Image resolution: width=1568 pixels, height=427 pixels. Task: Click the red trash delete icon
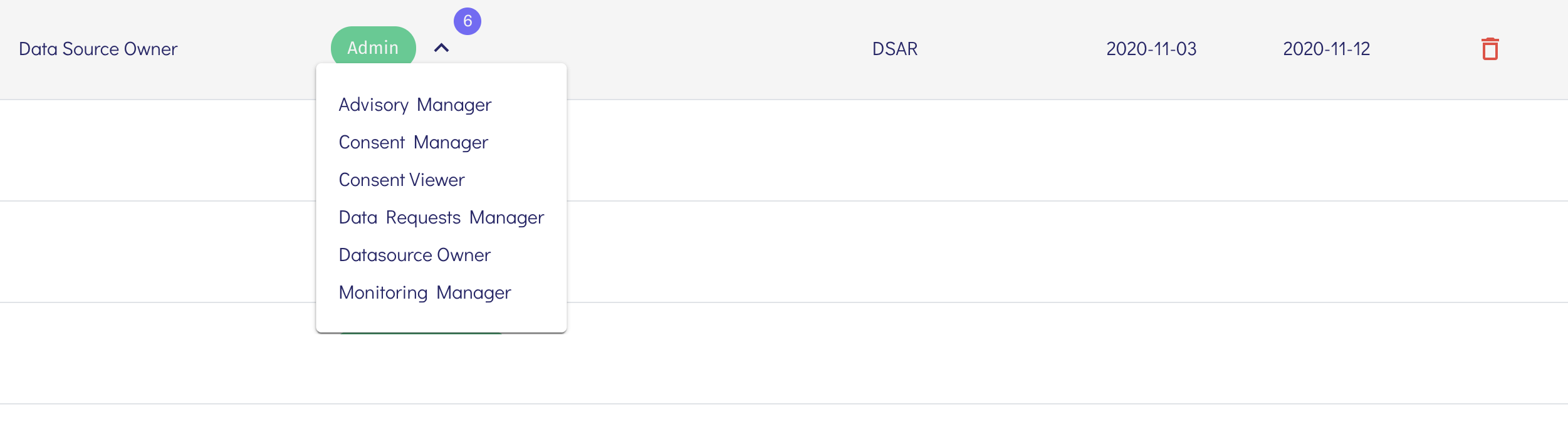(1490, 49)
